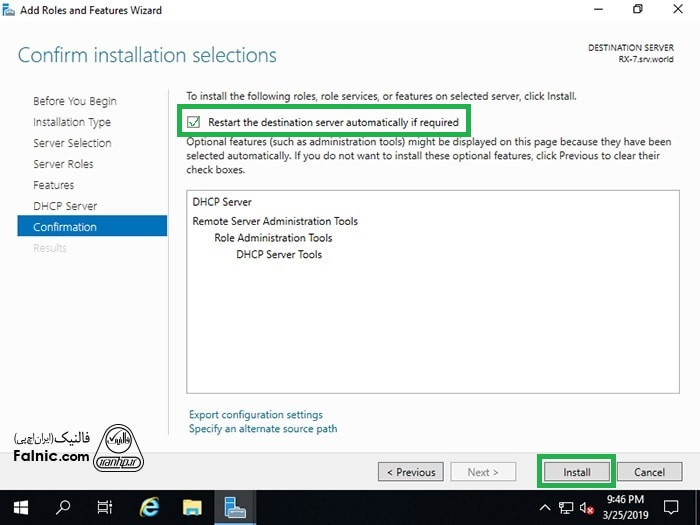Open Task View from the taskbar
Viewport: 700px width, 525px height.
105,507
